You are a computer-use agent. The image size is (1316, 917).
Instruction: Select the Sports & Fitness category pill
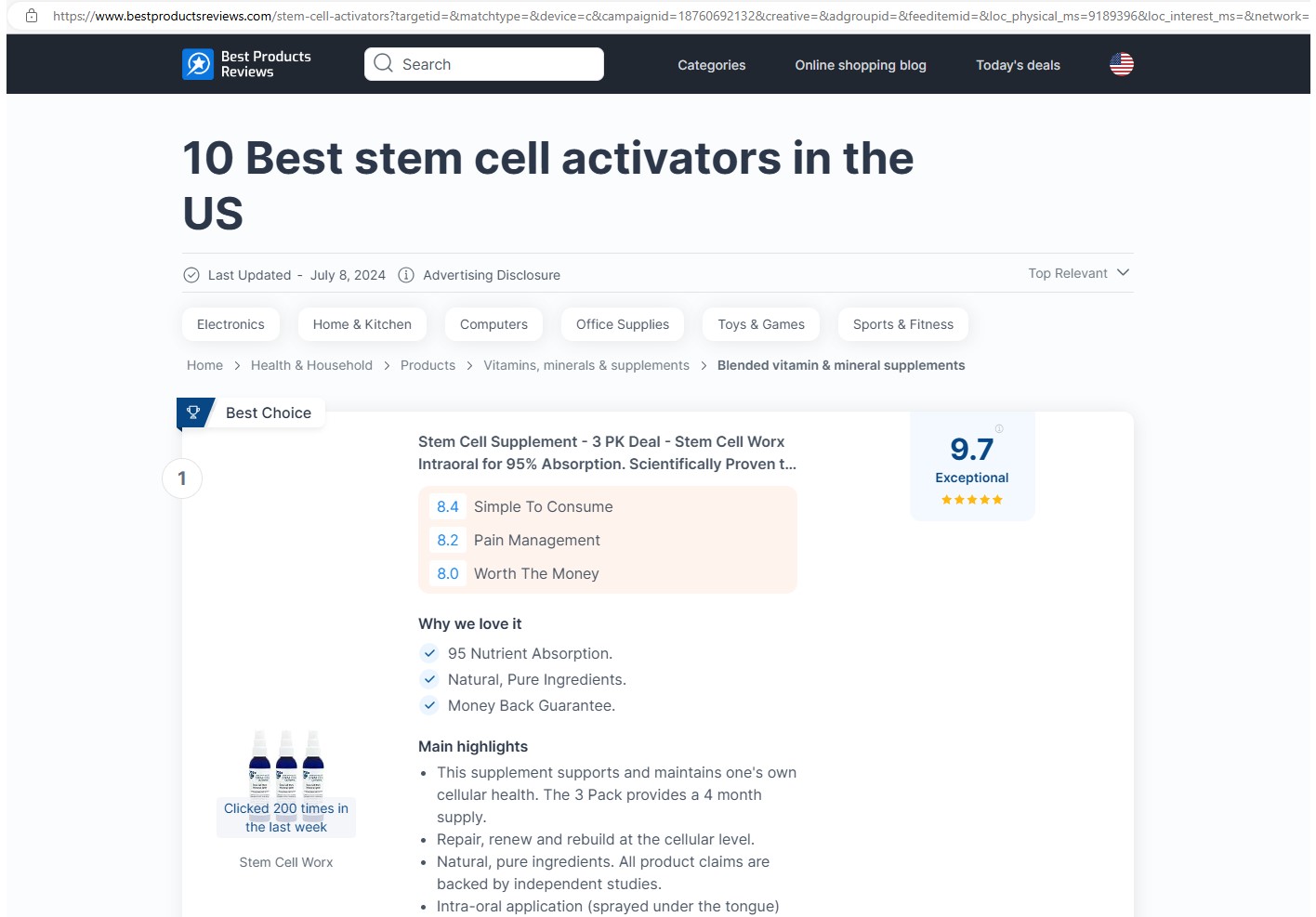902,323
